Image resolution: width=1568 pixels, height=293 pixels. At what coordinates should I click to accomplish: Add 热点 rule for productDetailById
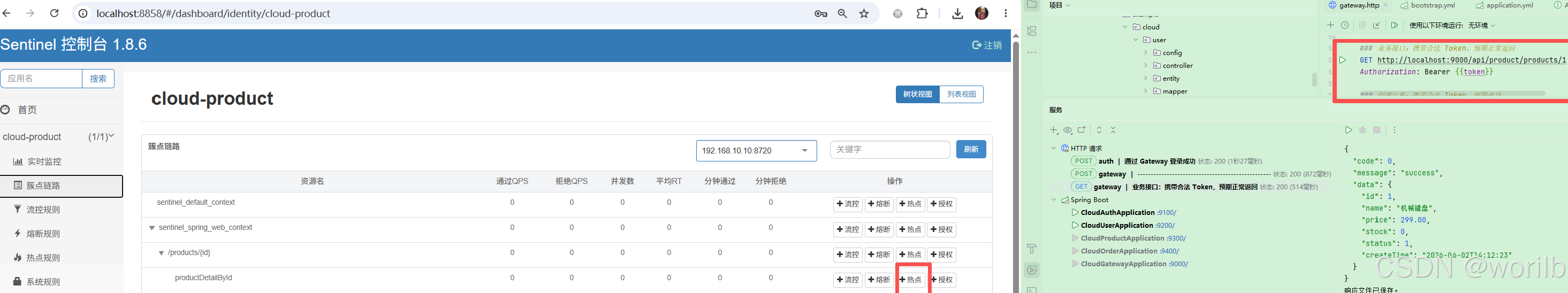click(x=911, y=280)
